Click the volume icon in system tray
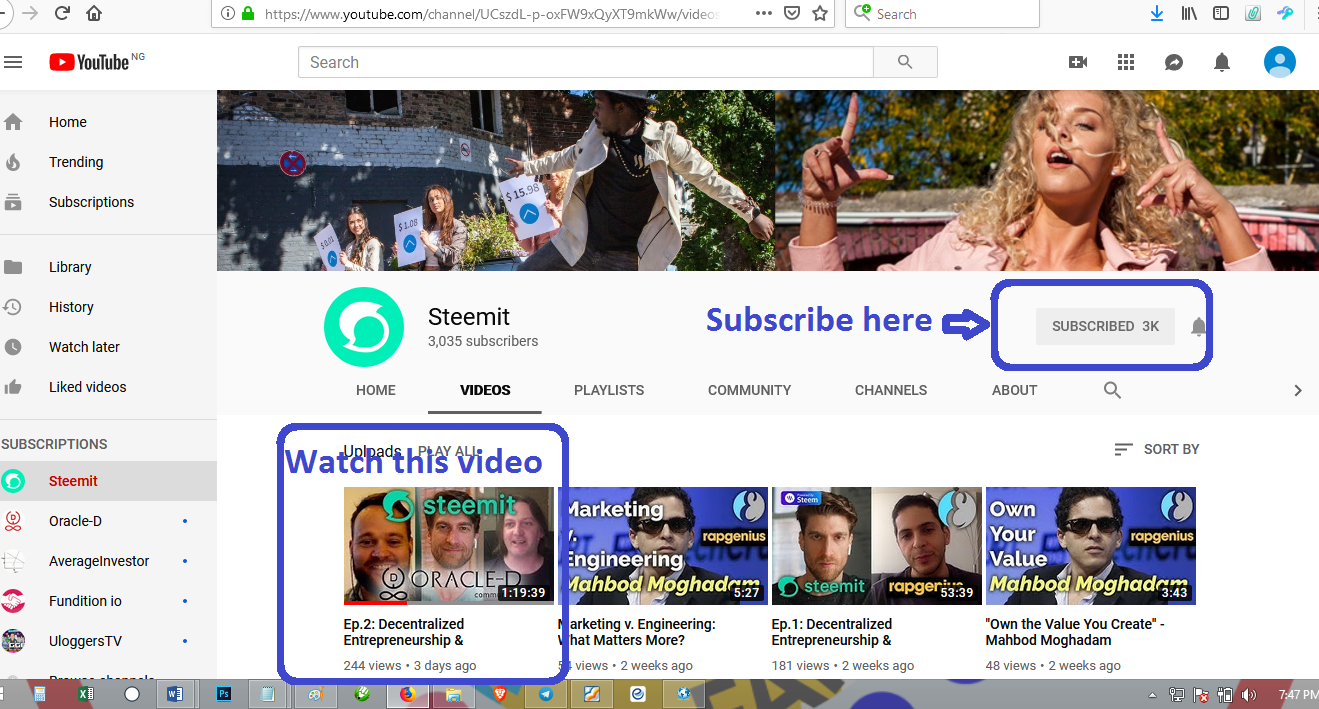Viewport: 1319px width, 709px height. pos(1248,694)
